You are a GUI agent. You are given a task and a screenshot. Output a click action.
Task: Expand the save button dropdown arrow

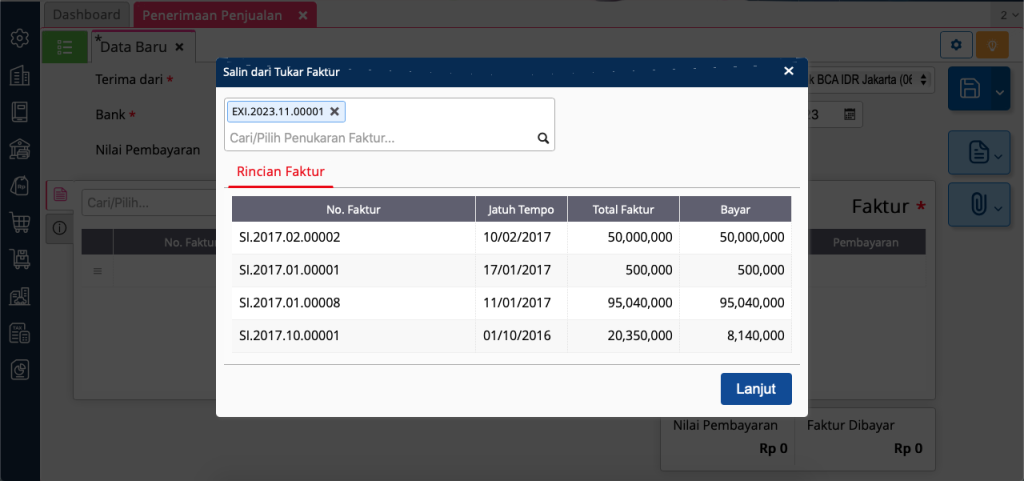(1000, 92)
